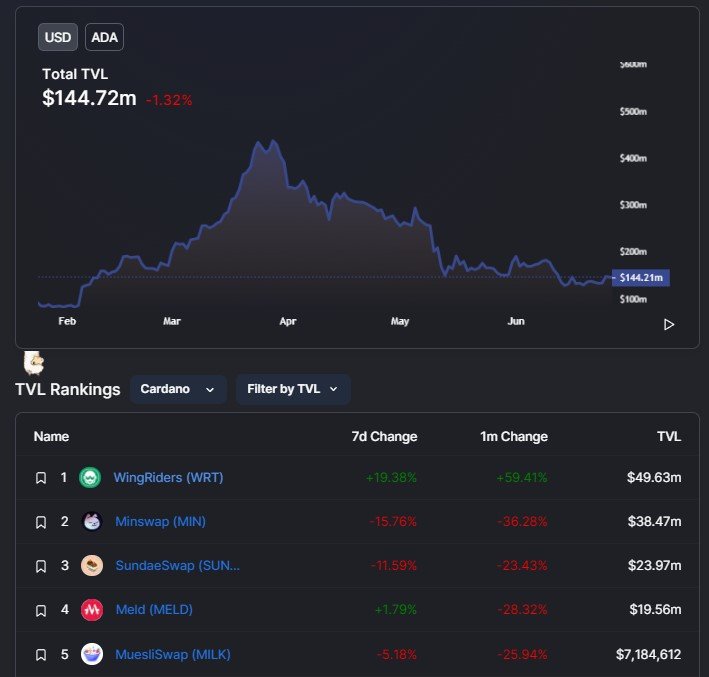The image size is (709, 677).
Task: Sort table by Name column
Action: [x=51, y=436]
